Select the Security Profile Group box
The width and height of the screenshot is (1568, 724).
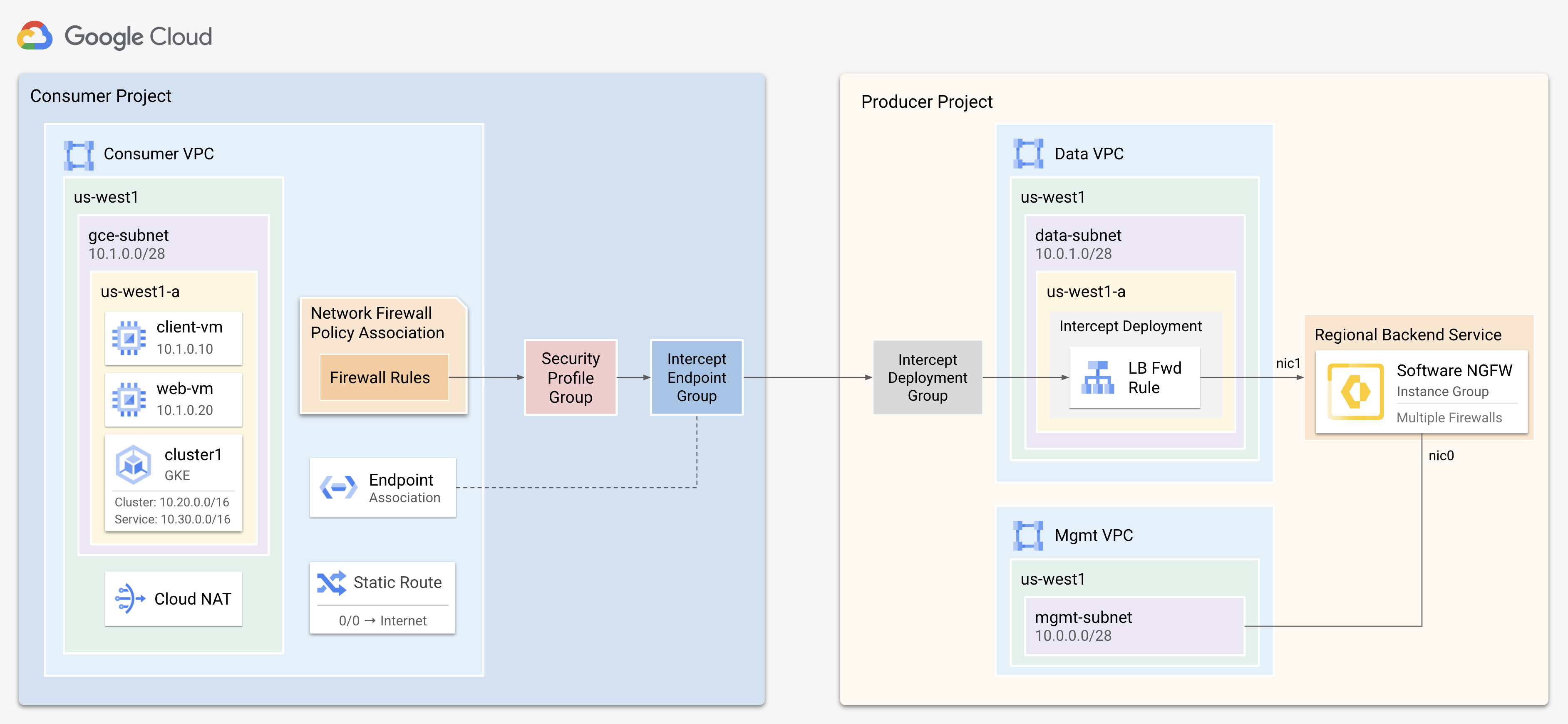(x=571, y=378)
